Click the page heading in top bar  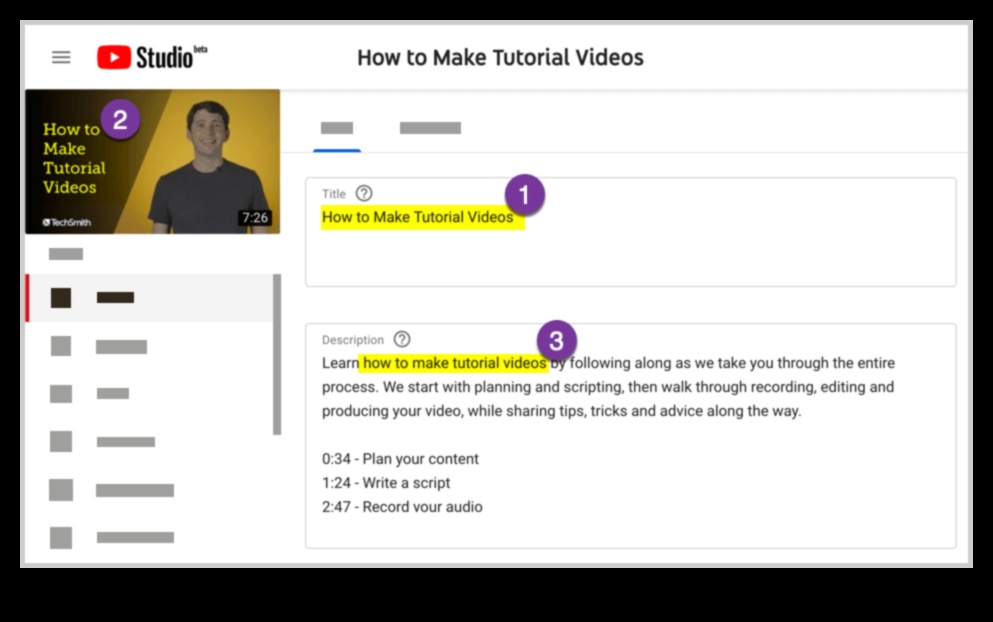(500, 57)
